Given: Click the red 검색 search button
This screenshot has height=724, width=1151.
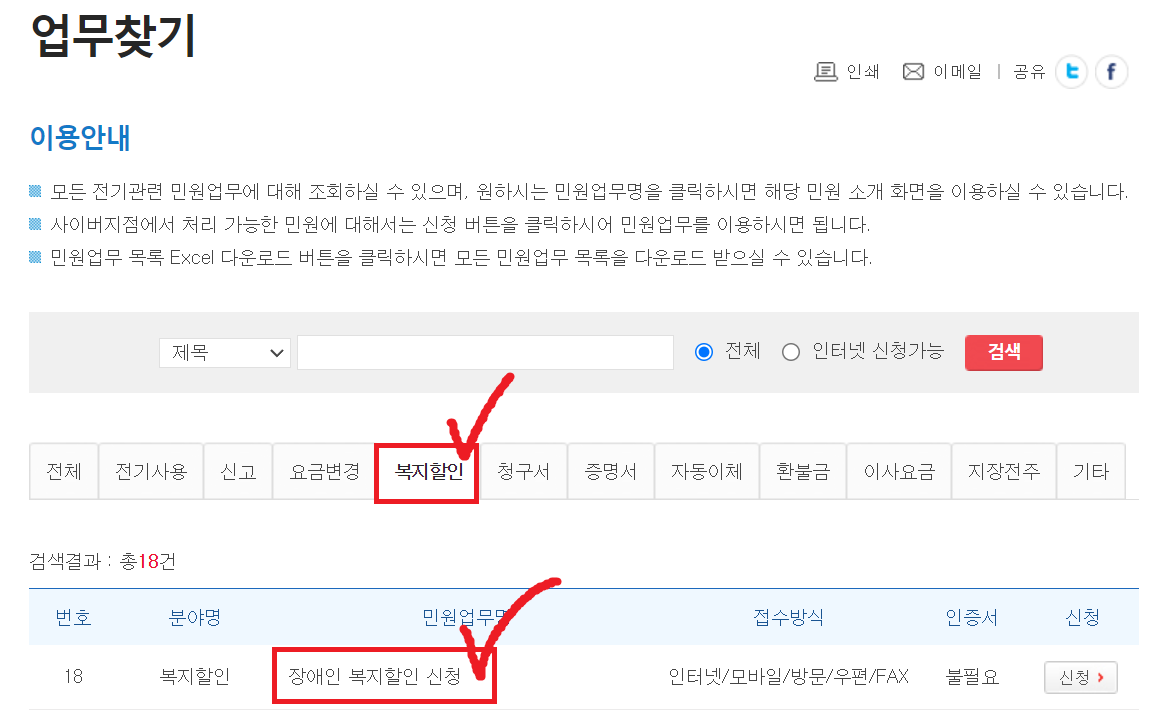Looking at the screenshot, I should tap(1003, 352).
